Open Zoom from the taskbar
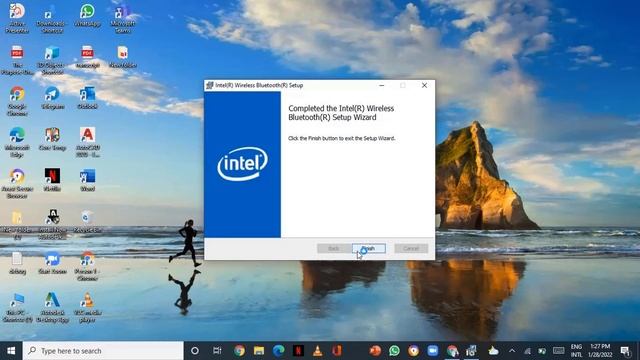This screenshot has height=360, width=640. point(433,351)
